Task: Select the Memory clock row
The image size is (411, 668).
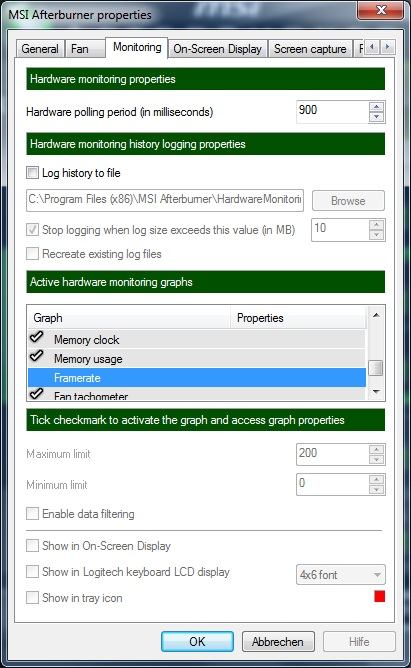Action: tap(197, 340)
